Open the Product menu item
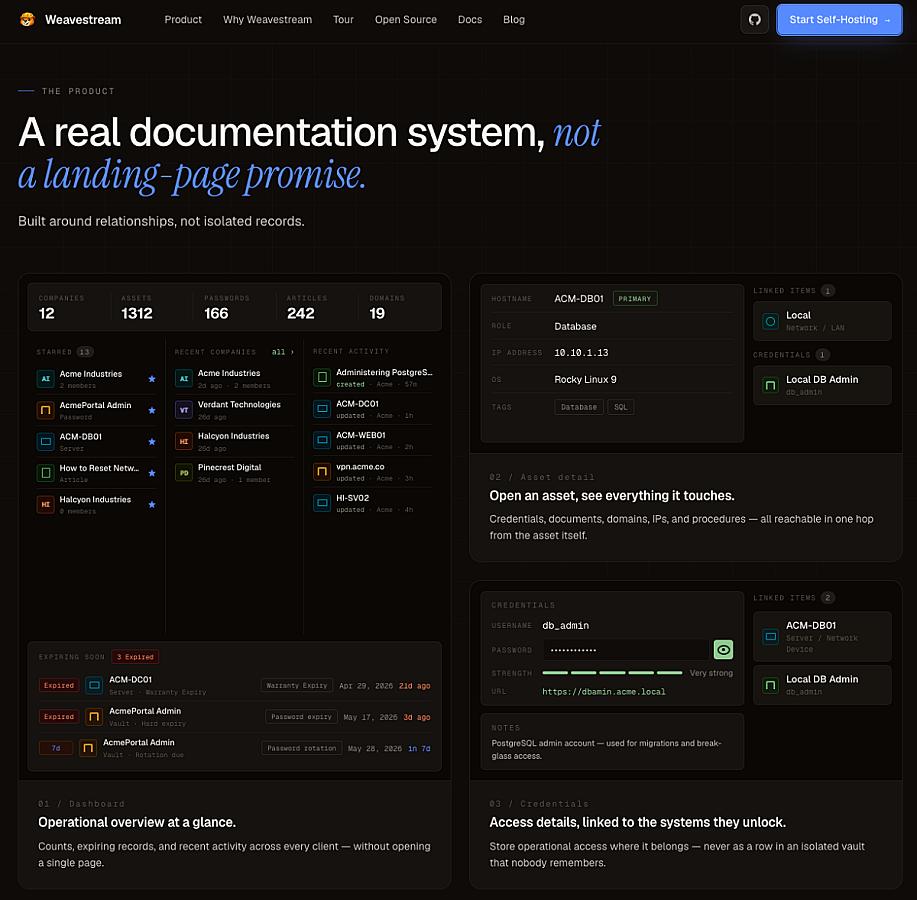This screenshot has height=900, width=917. tap(183, 19)
